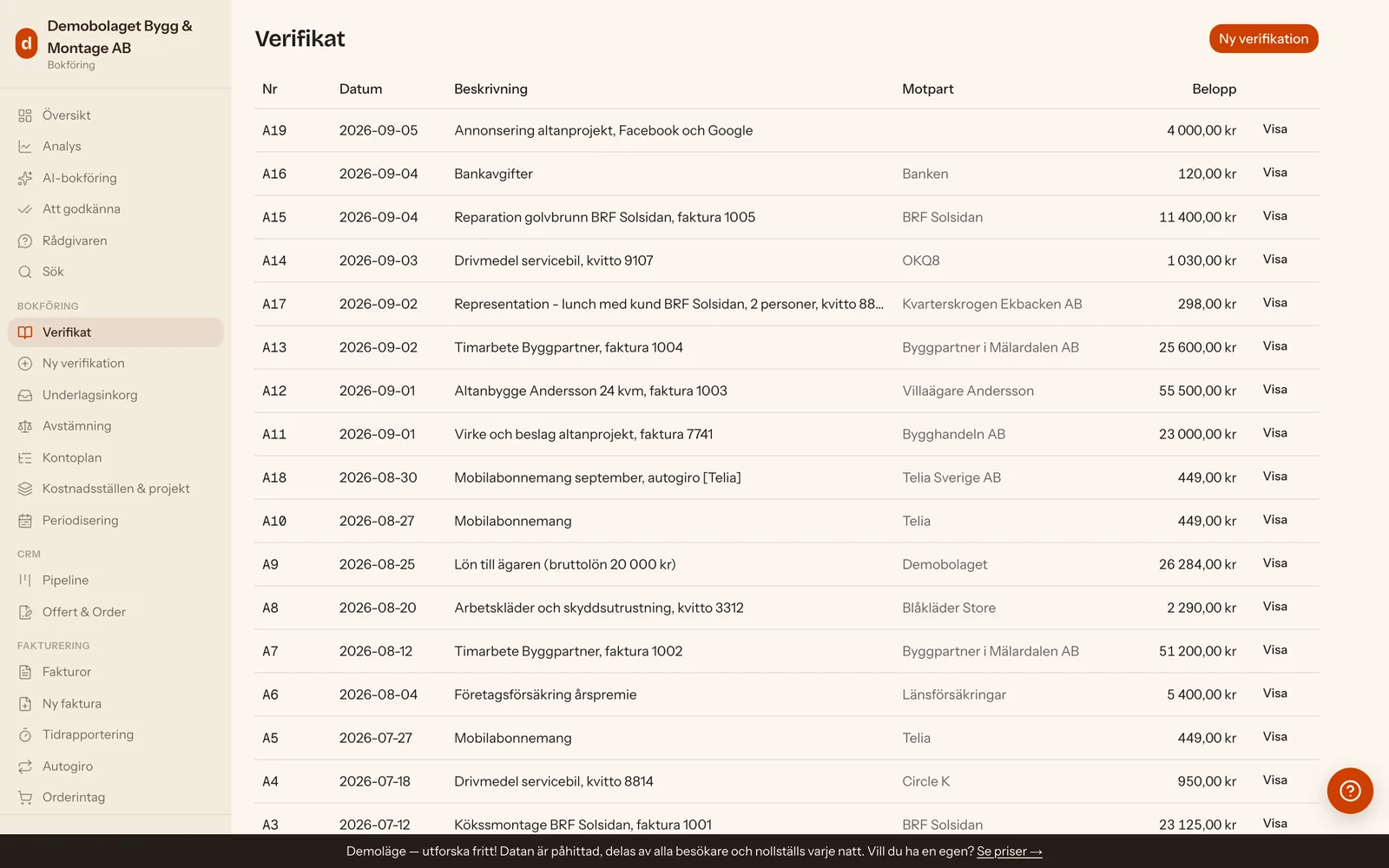1389x868 pixels.
Task: Click Visa for verifikat A12 Altanbygge Andersson
Action: pyautogui.click(x=1275, y=390)
